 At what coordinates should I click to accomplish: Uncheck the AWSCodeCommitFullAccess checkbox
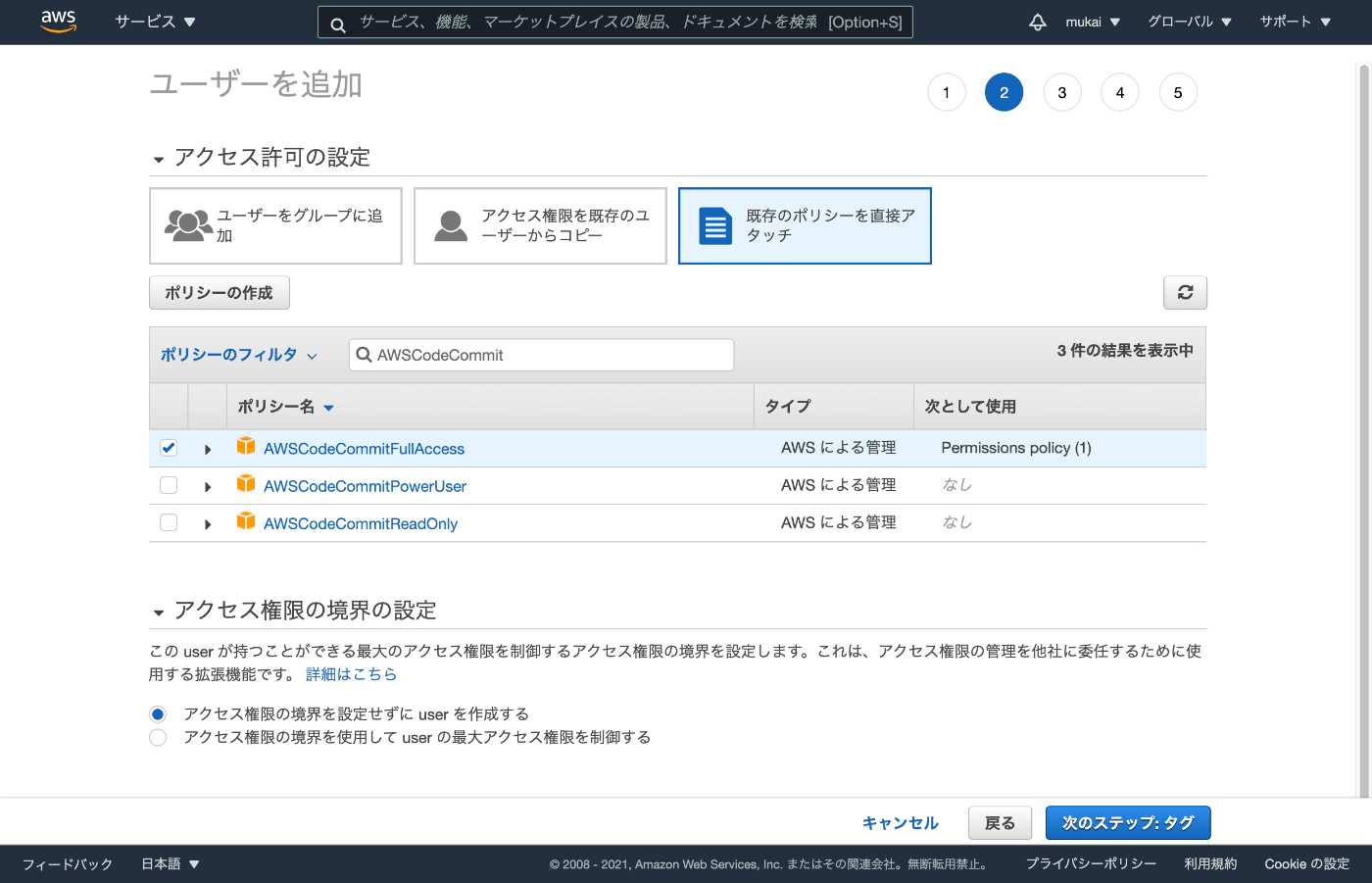(169, 448)
